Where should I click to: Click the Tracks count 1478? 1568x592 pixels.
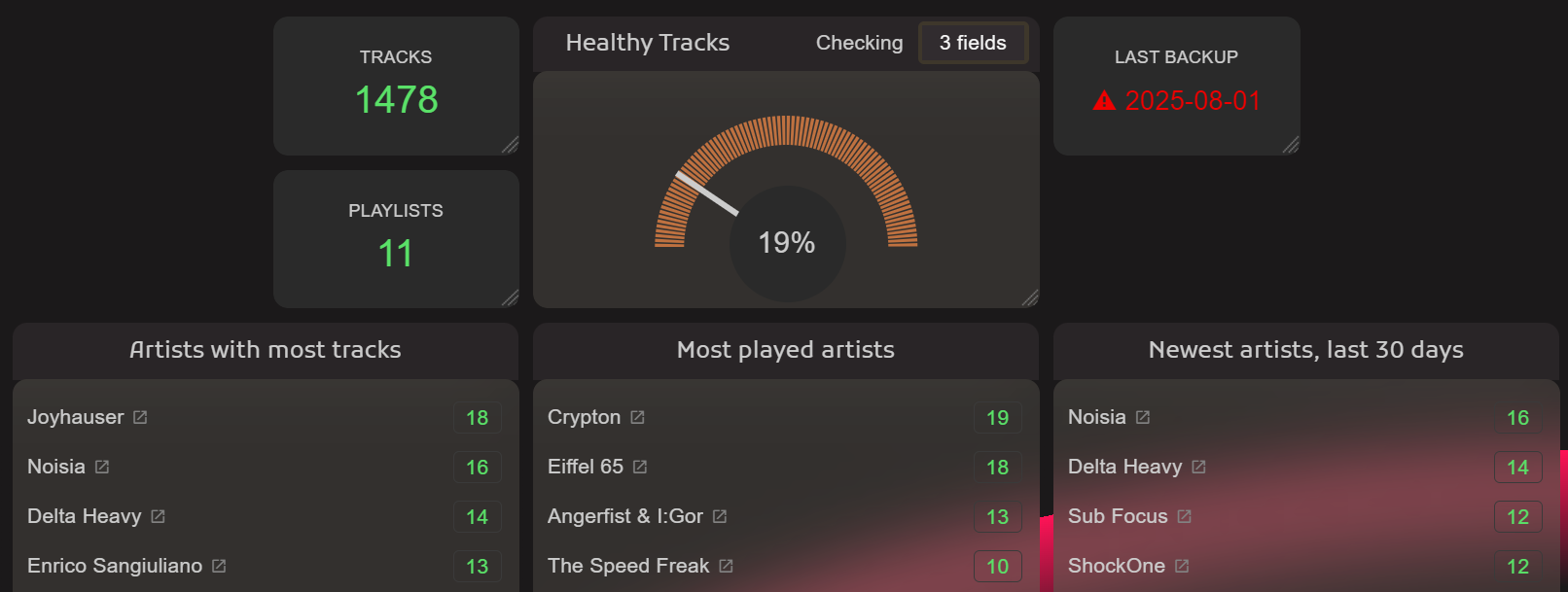click(x=396, y=99)
